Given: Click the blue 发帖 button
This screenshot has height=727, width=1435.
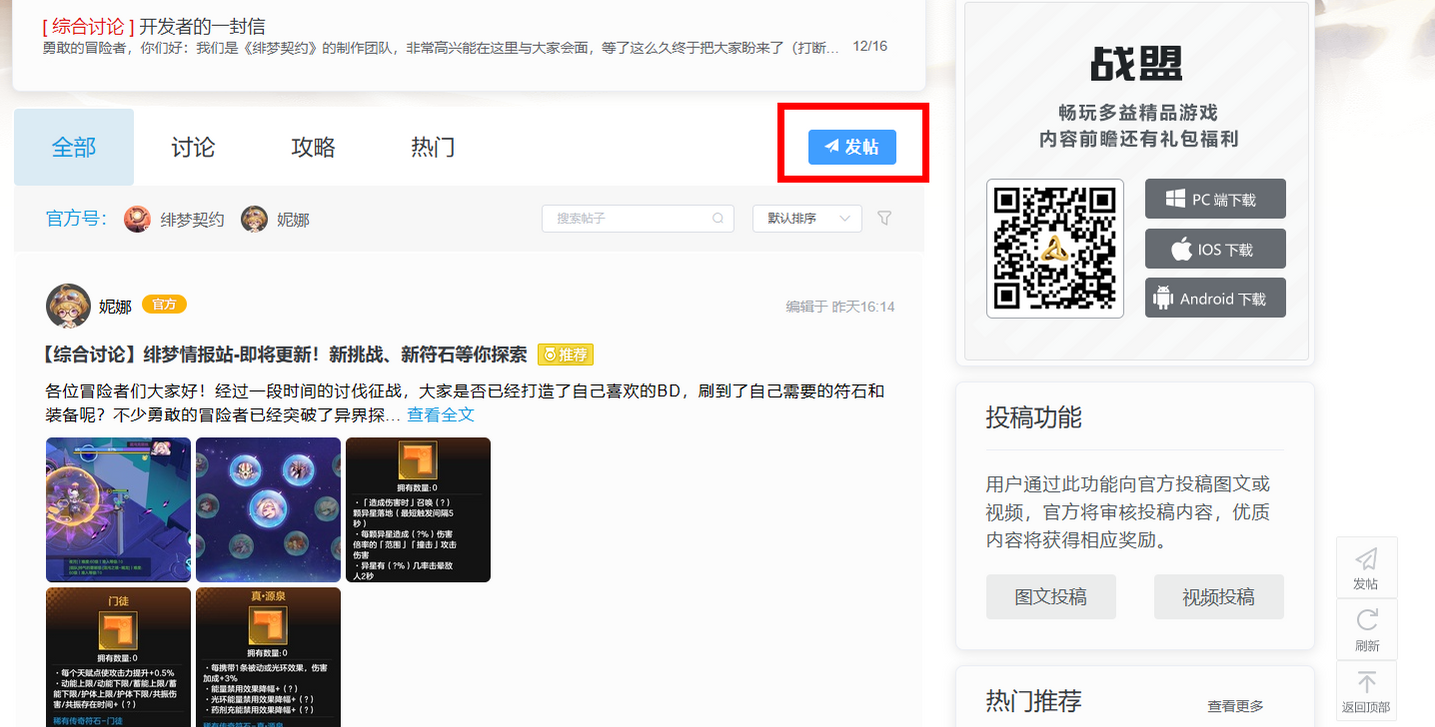Looking at the screenshot, I should coord(852,147).
